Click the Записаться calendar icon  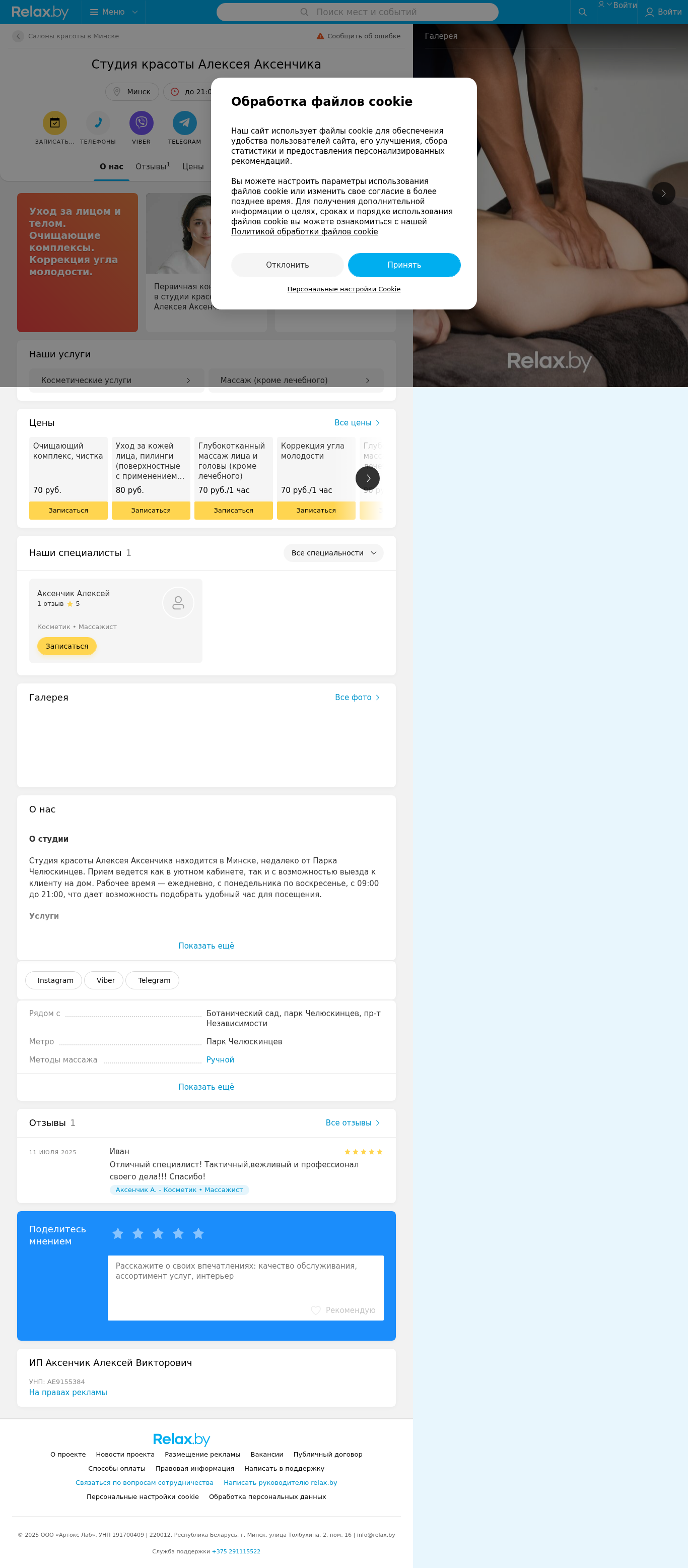click(x=55, y=123)
